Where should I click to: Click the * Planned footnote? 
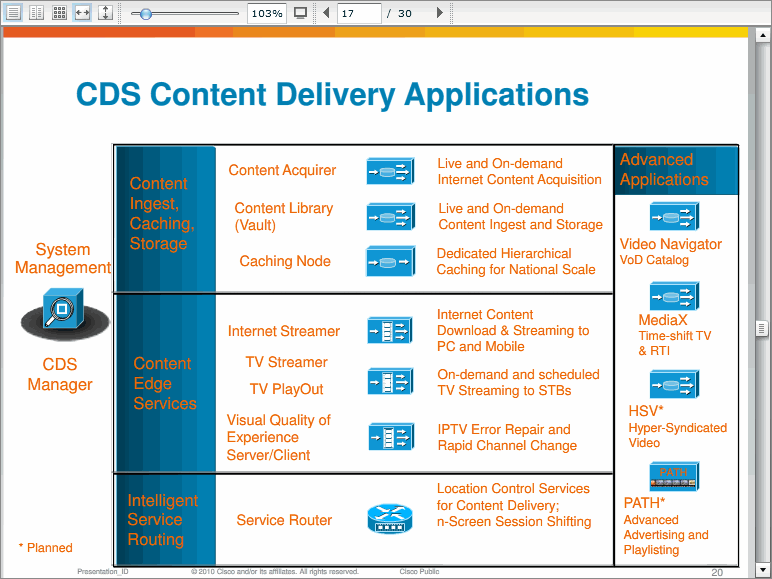(x=45, y=547)
